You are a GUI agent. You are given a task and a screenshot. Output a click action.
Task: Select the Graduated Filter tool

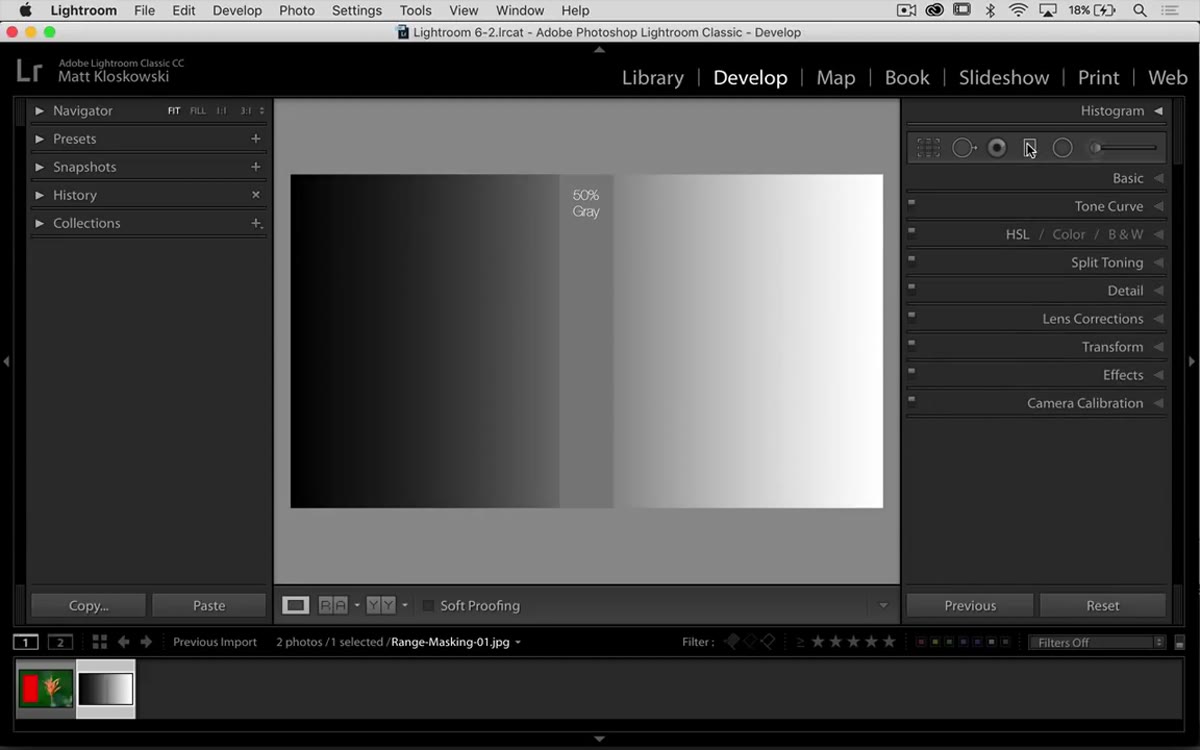(1030, 148)
